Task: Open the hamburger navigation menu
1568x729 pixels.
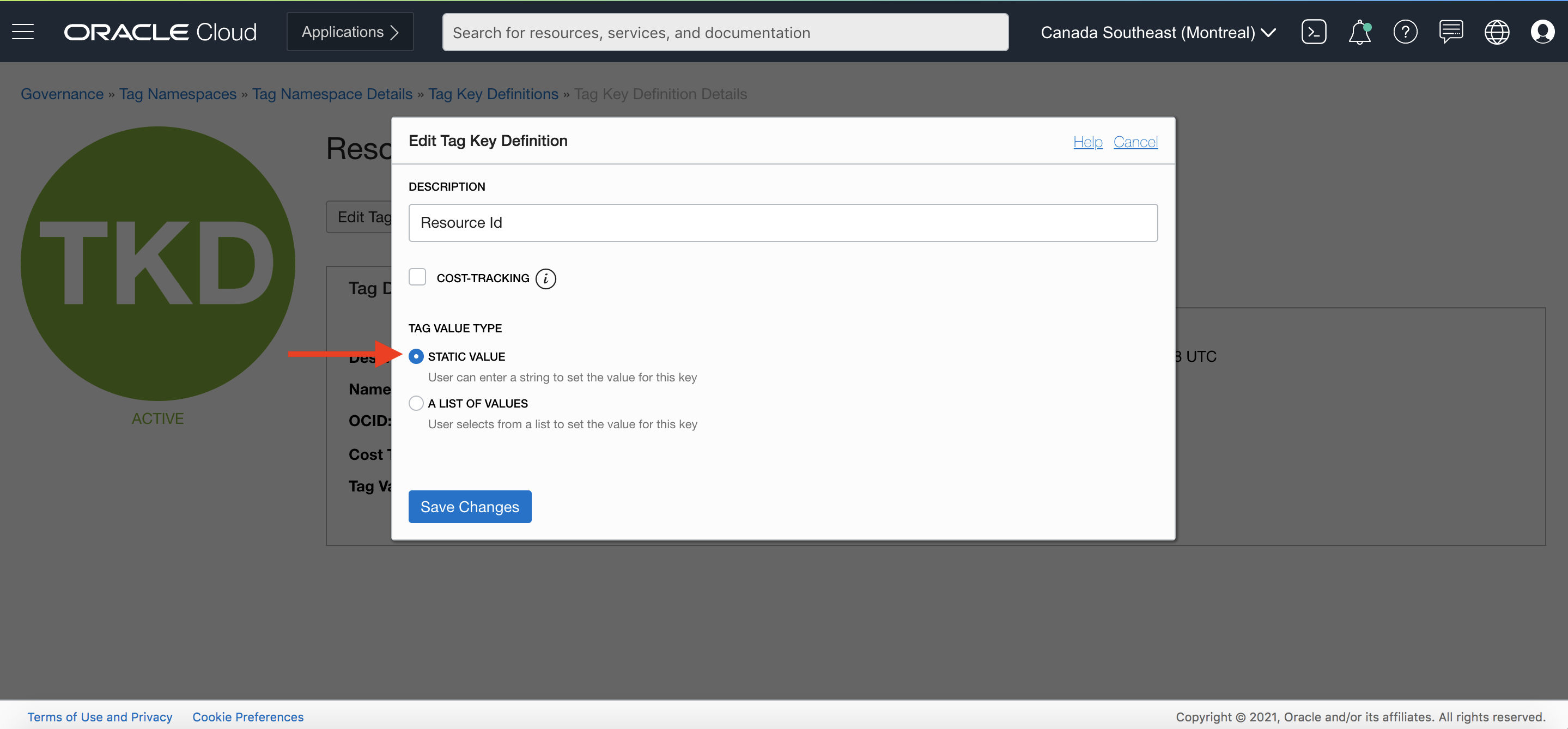Action: [23, 32]
